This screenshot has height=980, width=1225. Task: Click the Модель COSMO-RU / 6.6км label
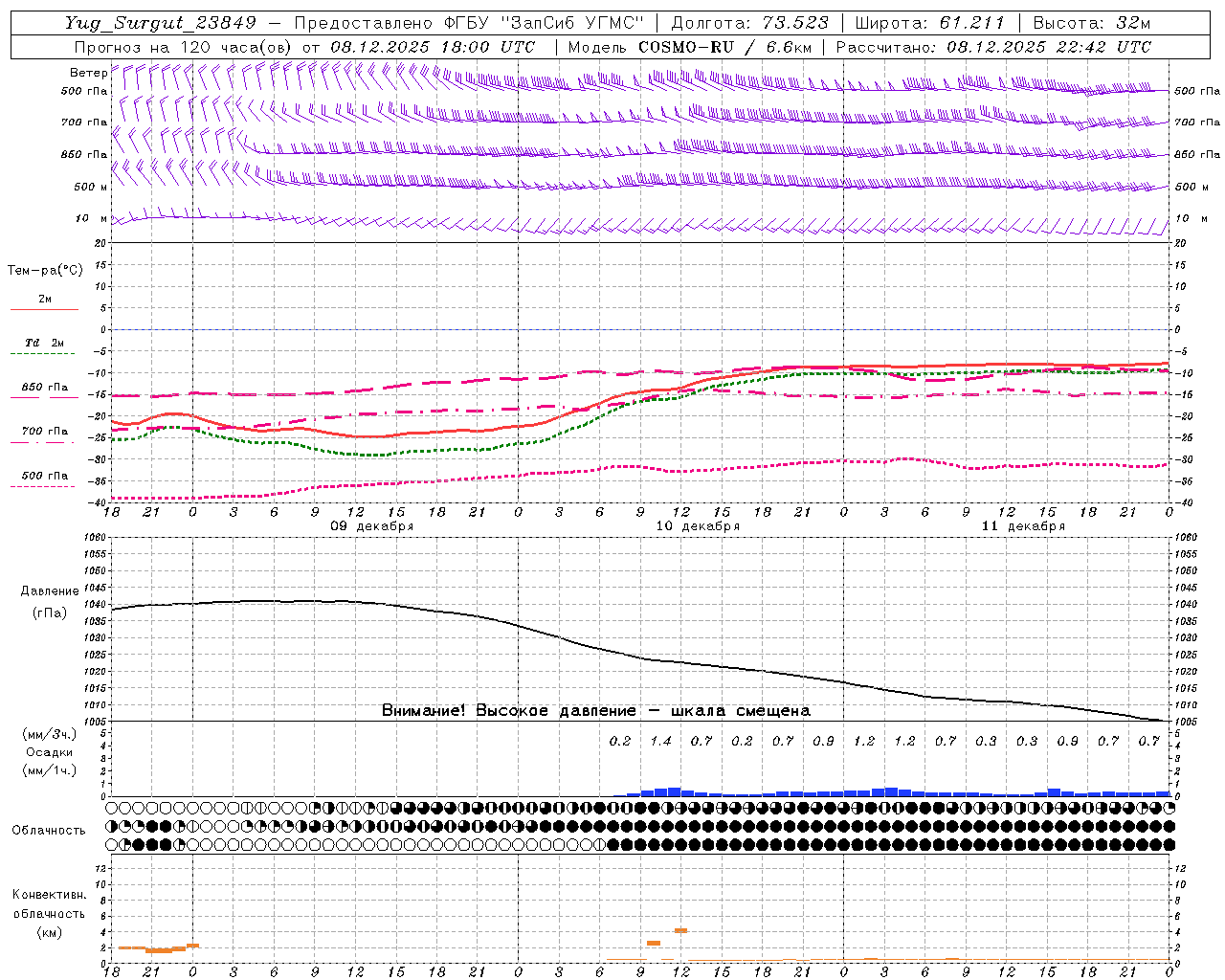pos(690,47)
